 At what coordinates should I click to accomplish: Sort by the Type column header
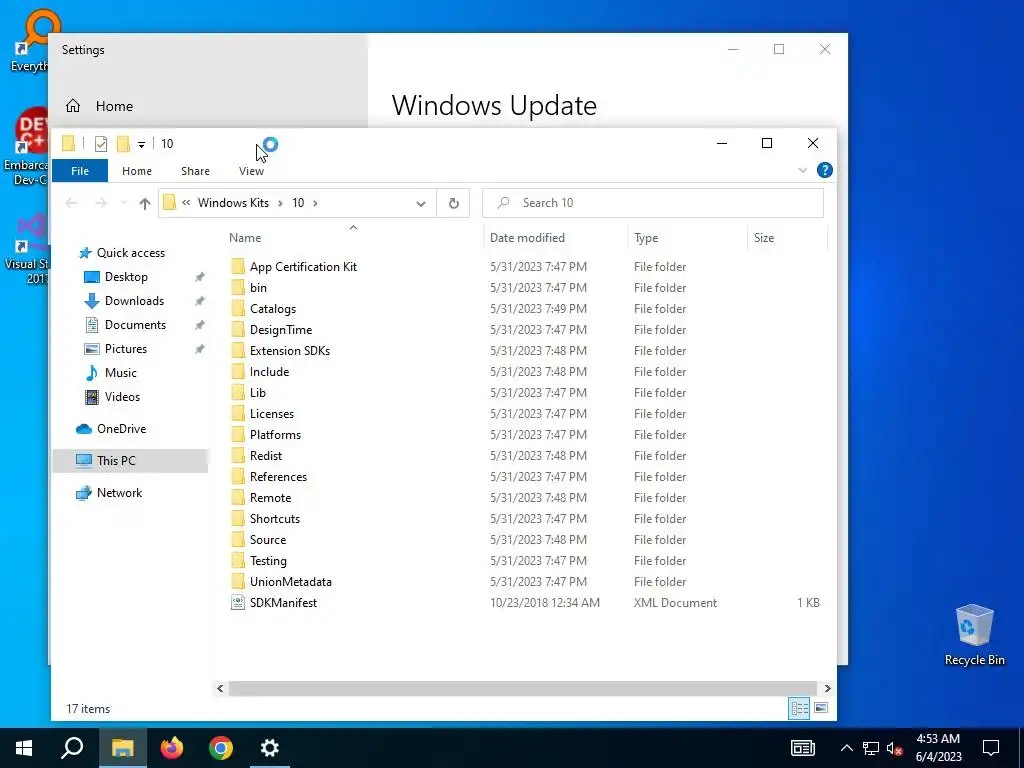pyautogui.click(x=646, y=238)
